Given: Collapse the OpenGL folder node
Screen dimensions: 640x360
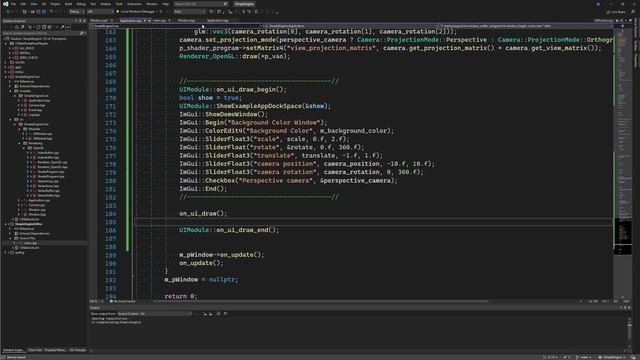Looking at the screenshot, I should pyautogui.click(x=24, y=148).
